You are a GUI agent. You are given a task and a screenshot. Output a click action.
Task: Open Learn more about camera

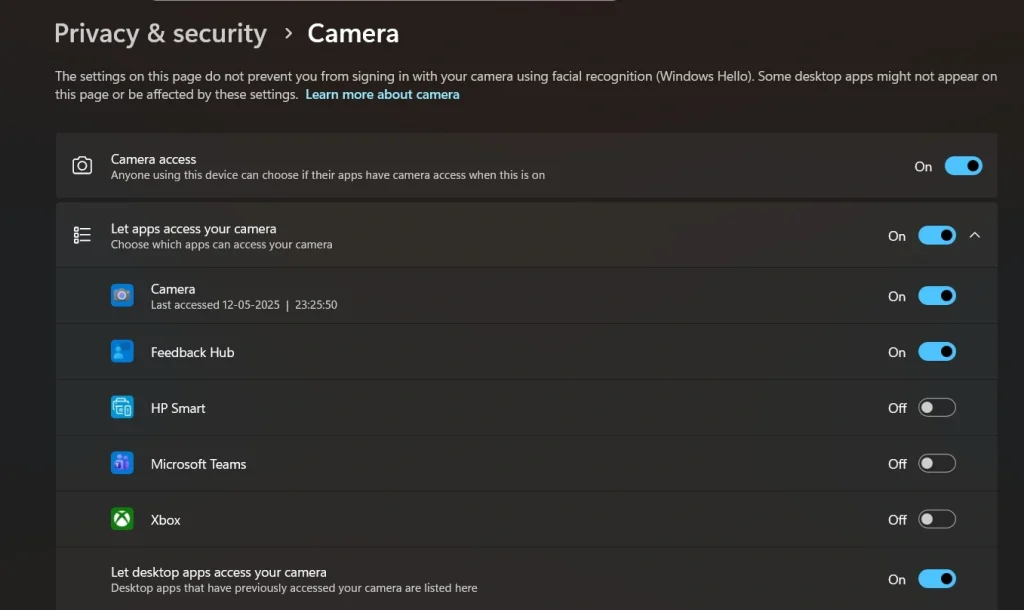coord(382,94)
